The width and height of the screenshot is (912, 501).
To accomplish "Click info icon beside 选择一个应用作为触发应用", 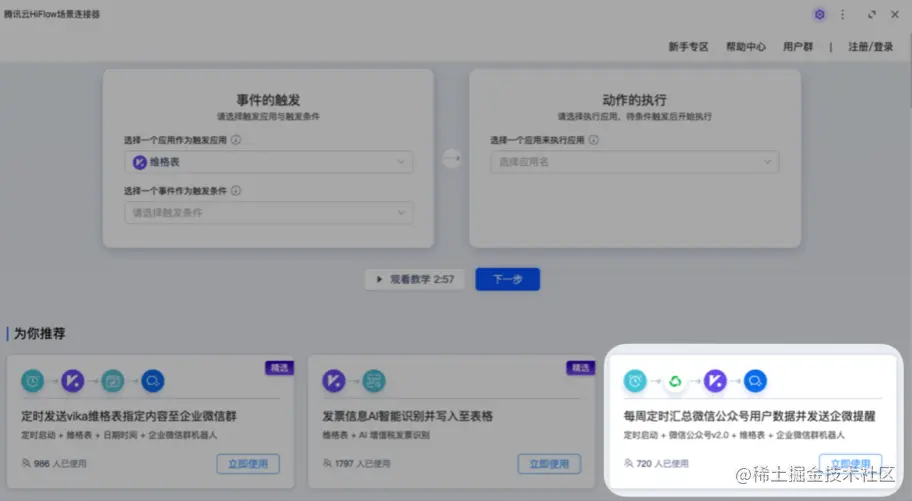I will [236, 140].
